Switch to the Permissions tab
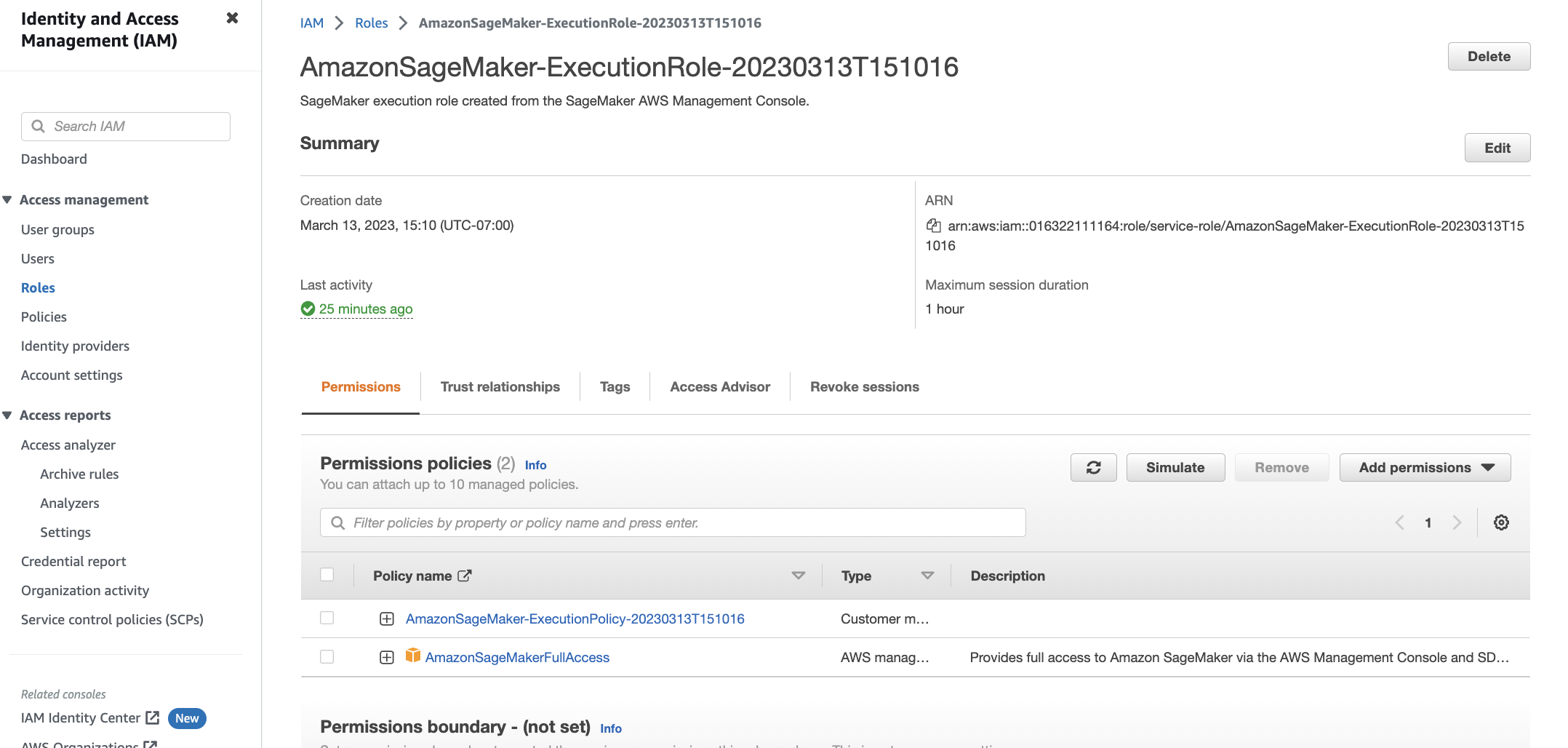The width and height of the screenshot is (1568, 748). tap(361, 387)
